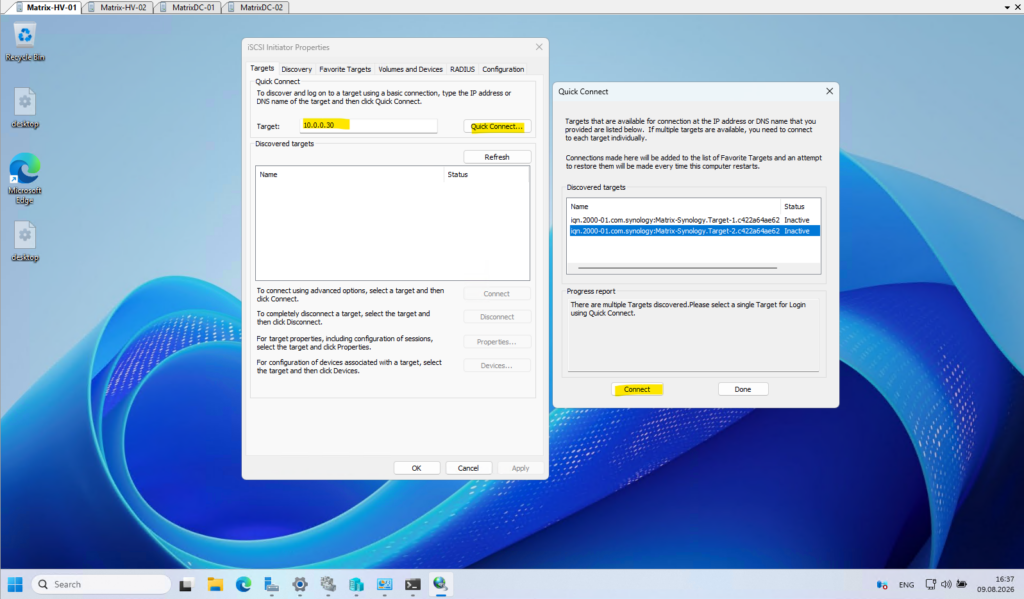Switch to the RADIUS tab
Screen dimensions: 1024x599
click(x=462, y=69)
